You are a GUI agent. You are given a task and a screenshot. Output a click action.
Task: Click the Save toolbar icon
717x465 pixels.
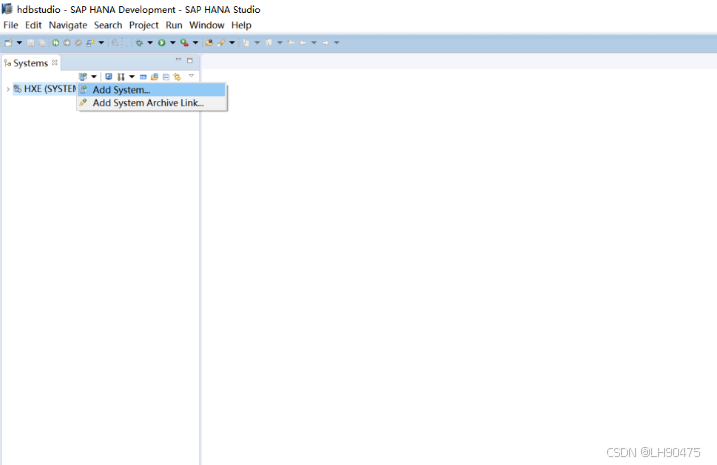31,43
